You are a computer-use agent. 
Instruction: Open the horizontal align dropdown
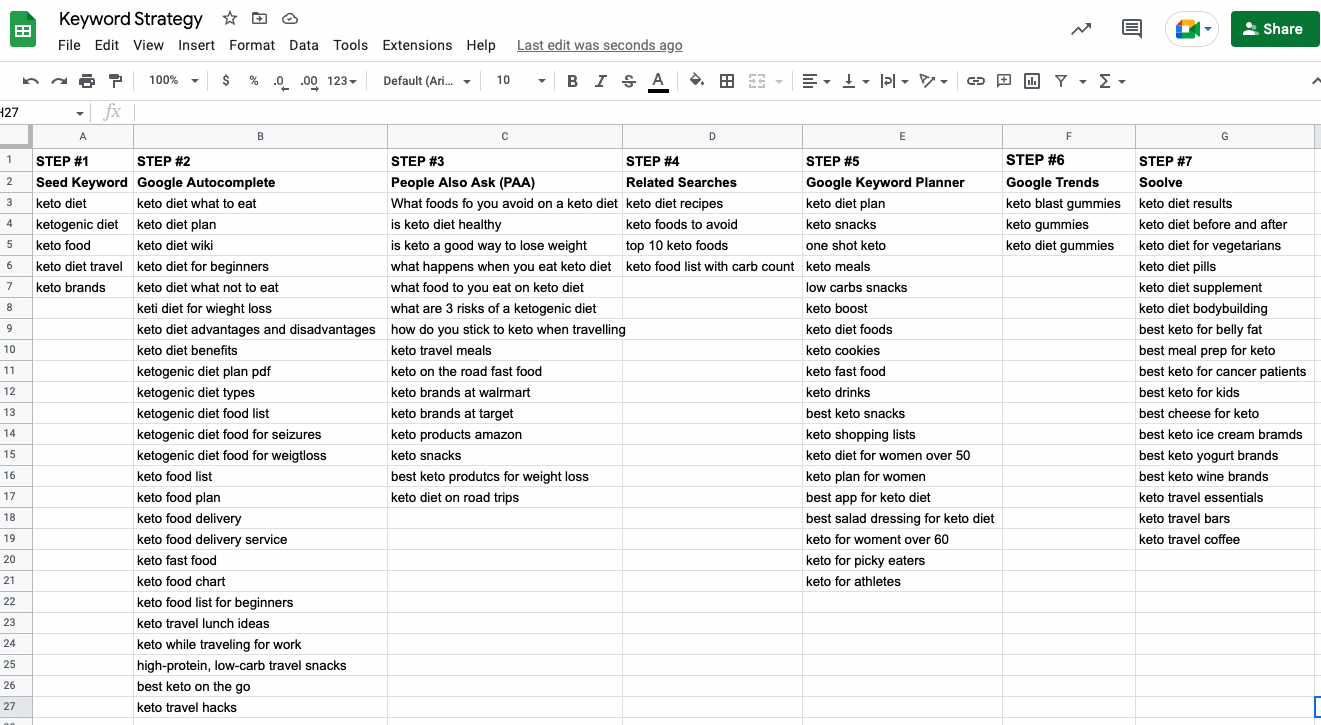[x=816, y=81]
